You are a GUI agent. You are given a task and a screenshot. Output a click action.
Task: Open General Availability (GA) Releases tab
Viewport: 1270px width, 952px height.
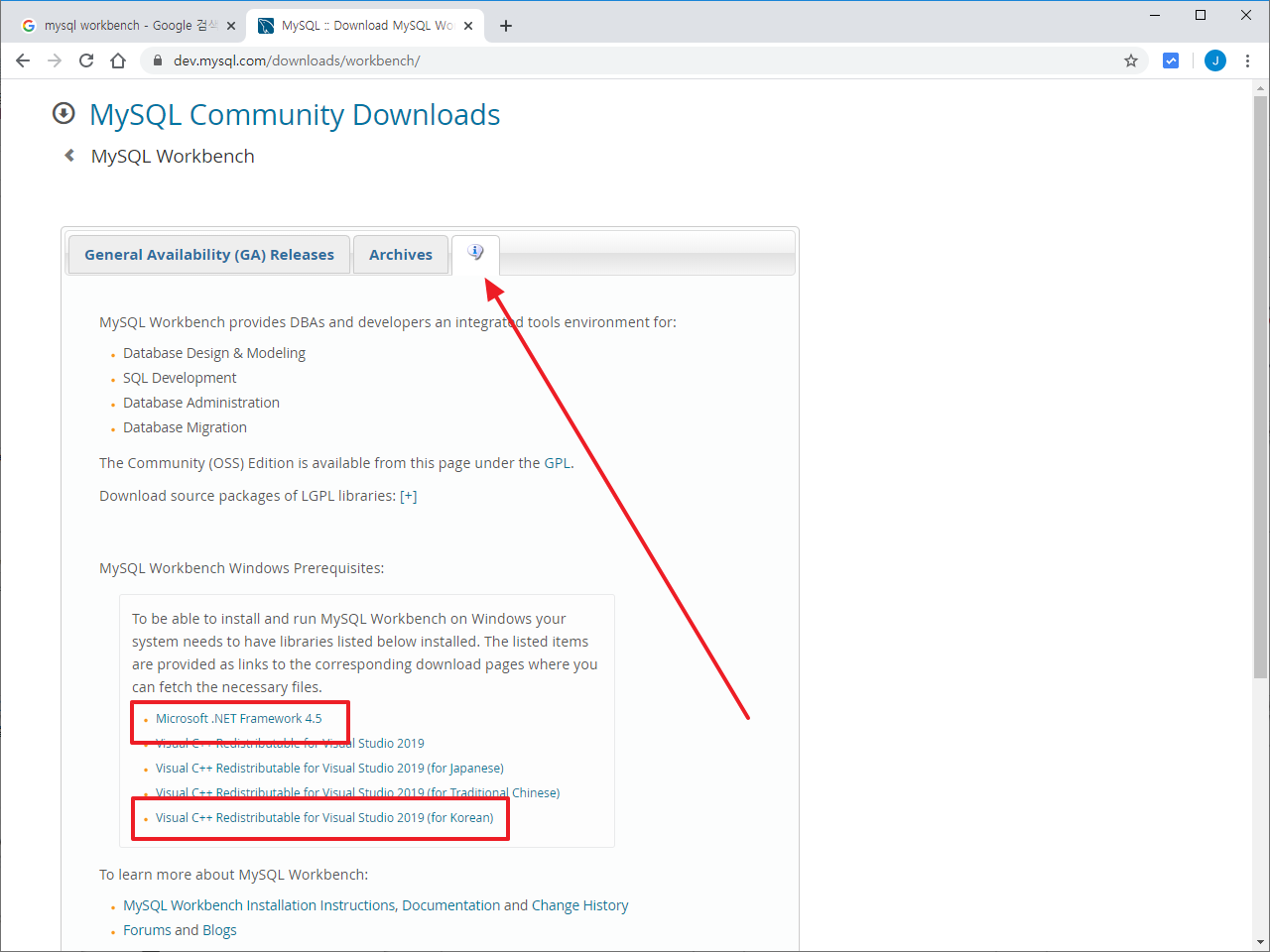[x=209, y=255]
